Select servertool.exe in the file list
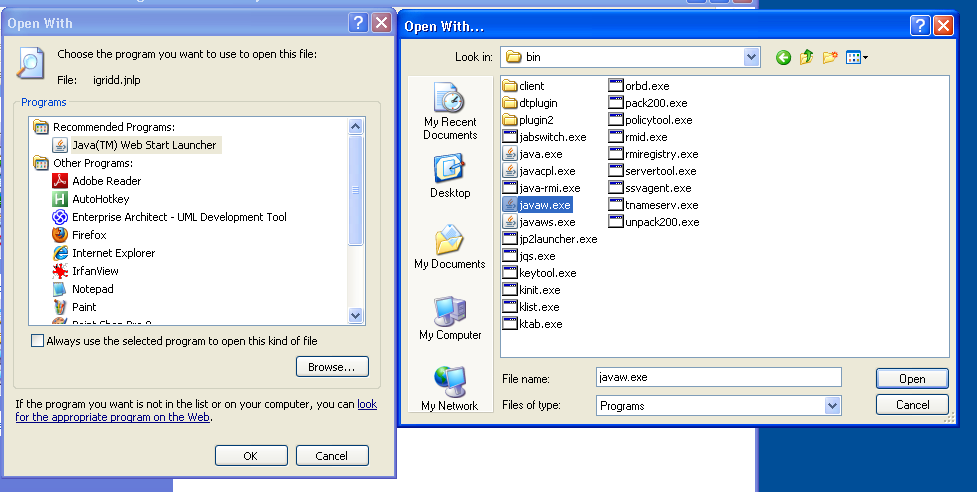The image size is (977, 492). tap(652, 171)
